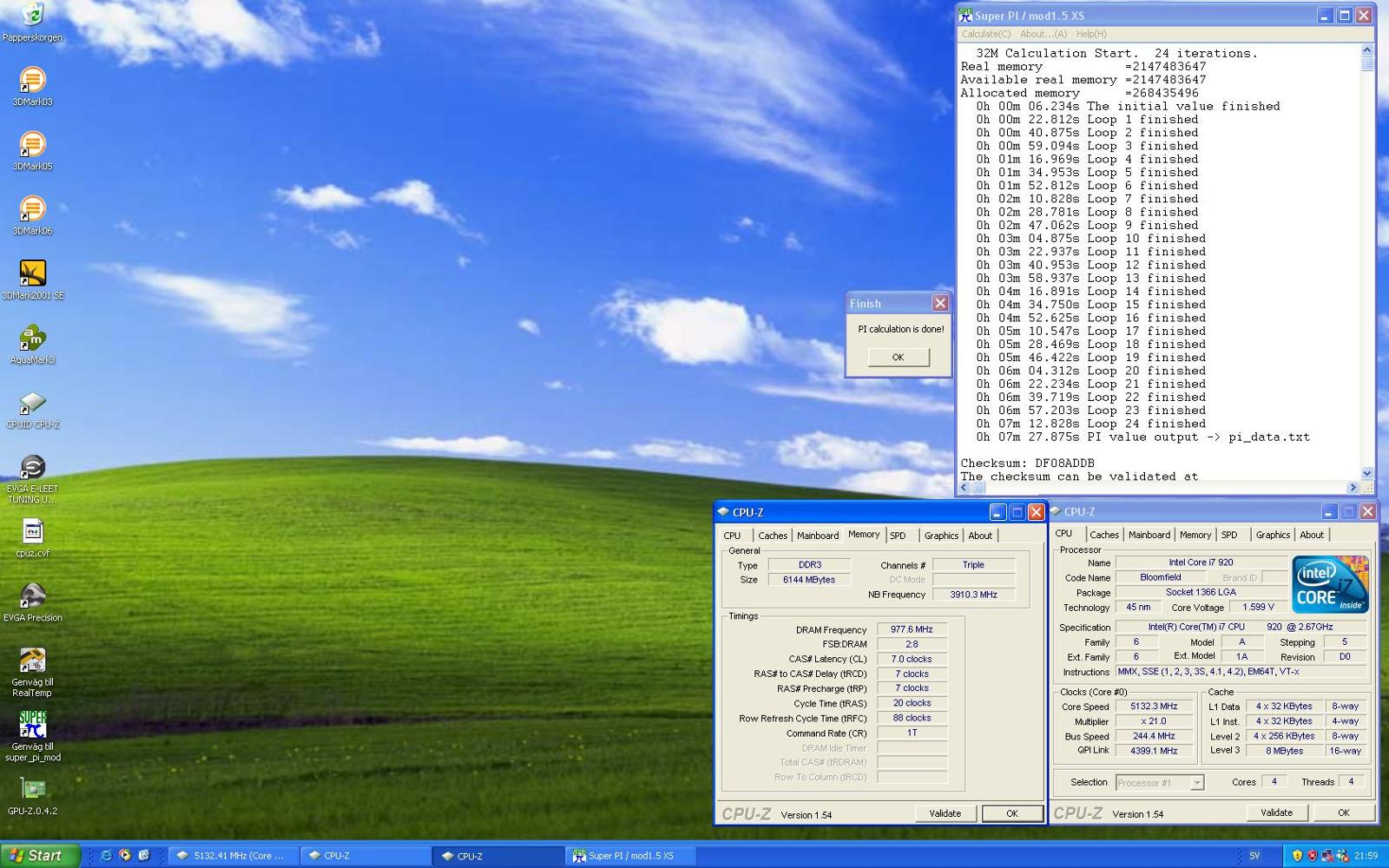Click the Core Voltage 1.599 V value

coord(1258,608)
